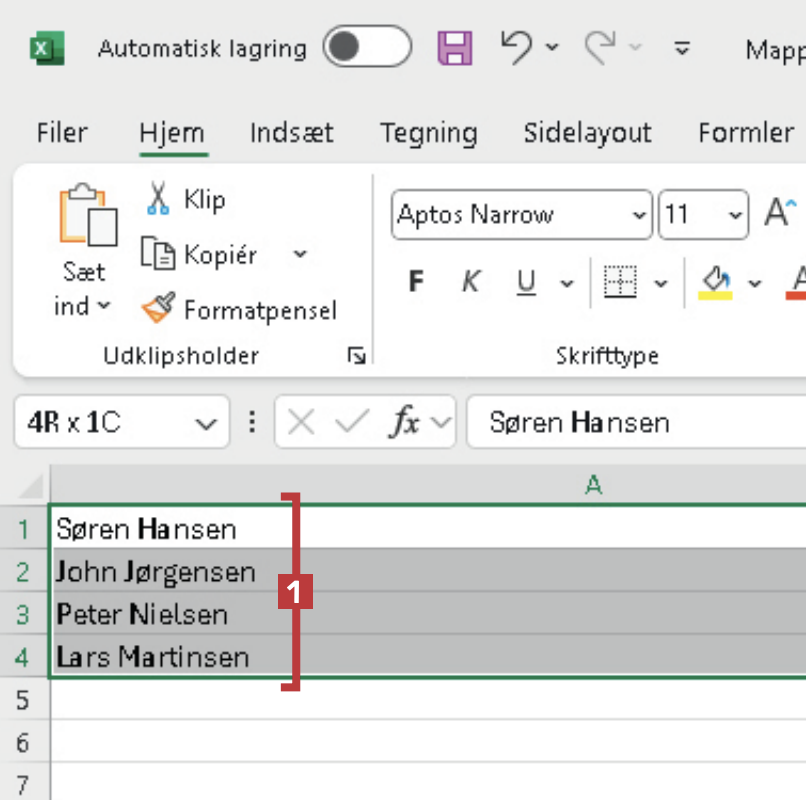Toggle bold with the F button

point(416,283)
